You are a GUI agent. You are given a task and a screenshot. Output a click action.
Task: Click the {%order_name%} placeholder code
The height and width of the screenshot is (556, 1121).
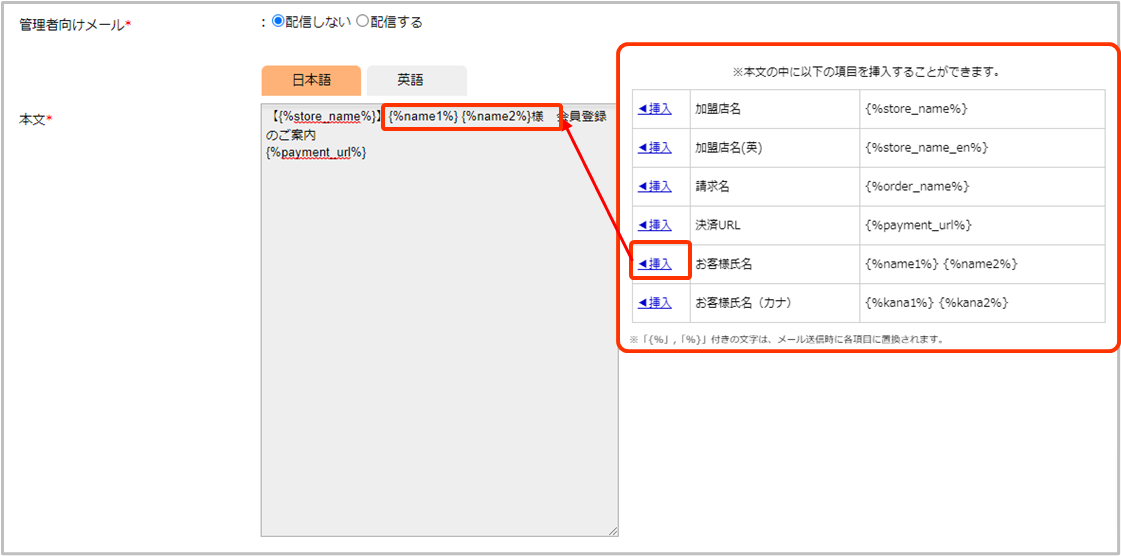pyautogui.click(x=917, y=186)
